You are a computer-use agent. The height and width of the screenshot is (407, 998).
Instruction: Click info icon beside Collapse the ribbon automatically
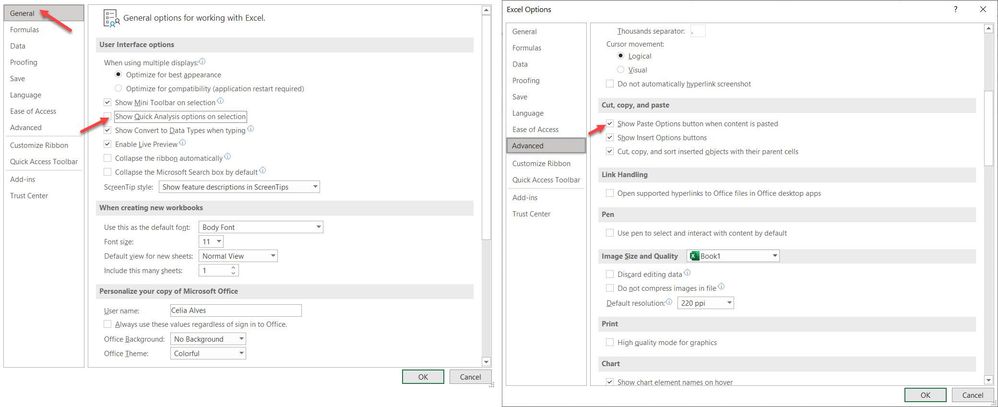[x=228, y=157]
